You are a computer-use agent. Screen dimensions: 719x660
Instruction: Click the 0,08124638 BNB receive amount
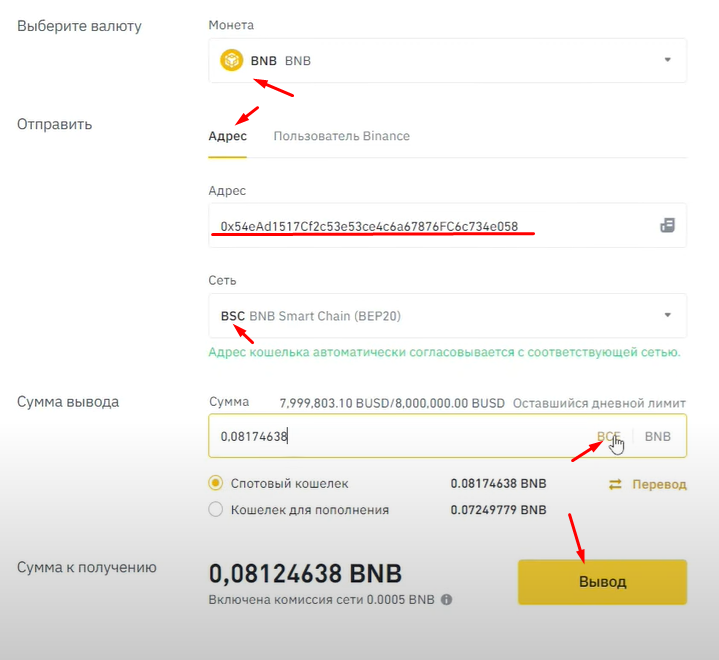(x=305, y=573)
